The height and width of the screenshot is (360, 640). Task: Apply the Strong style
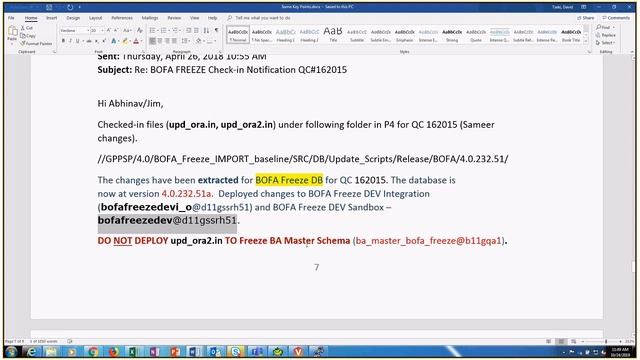(452, 35)
